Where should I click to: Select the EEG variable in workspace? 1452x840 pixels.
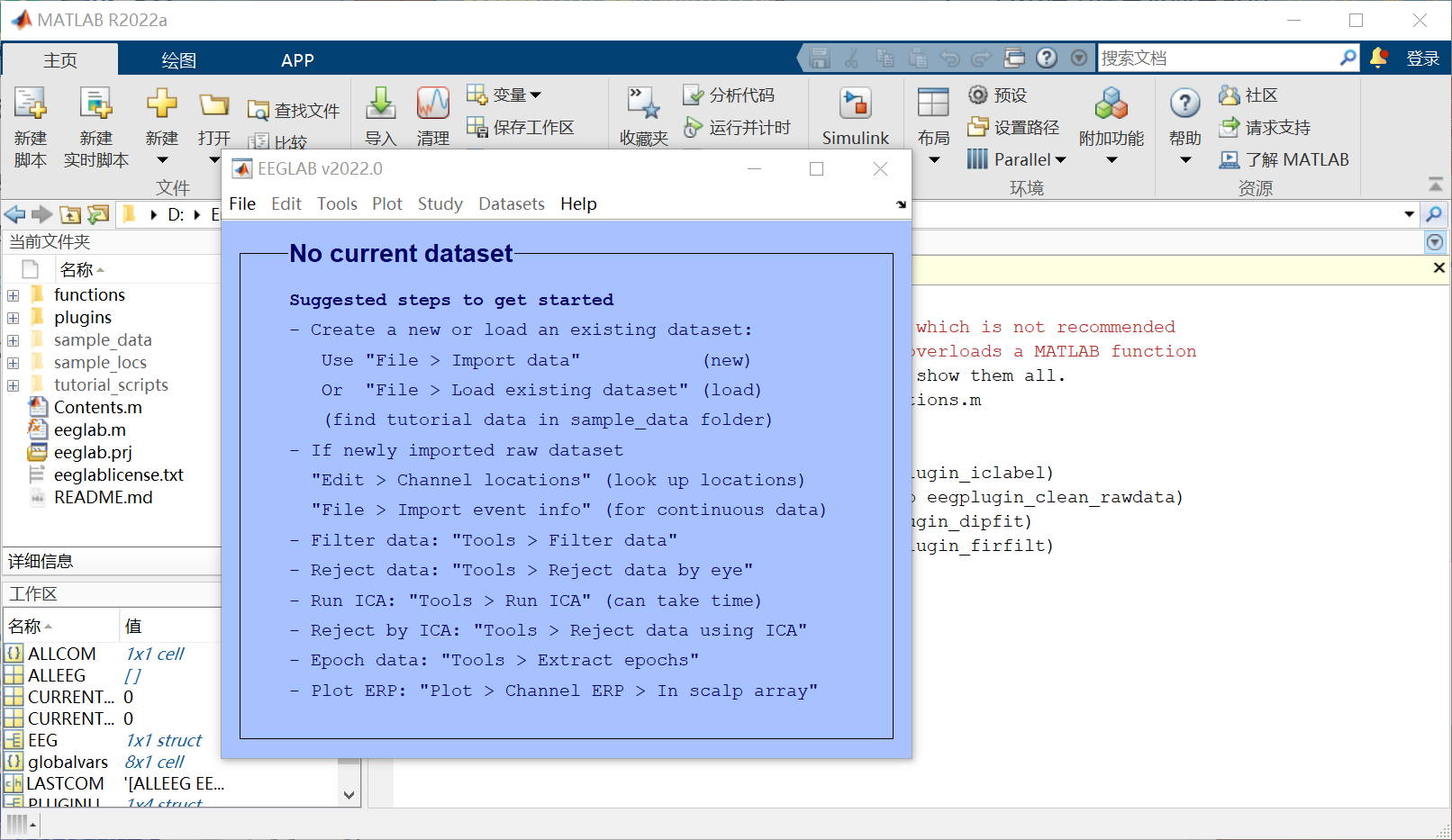pyautogui.click(x=42, y=740)
